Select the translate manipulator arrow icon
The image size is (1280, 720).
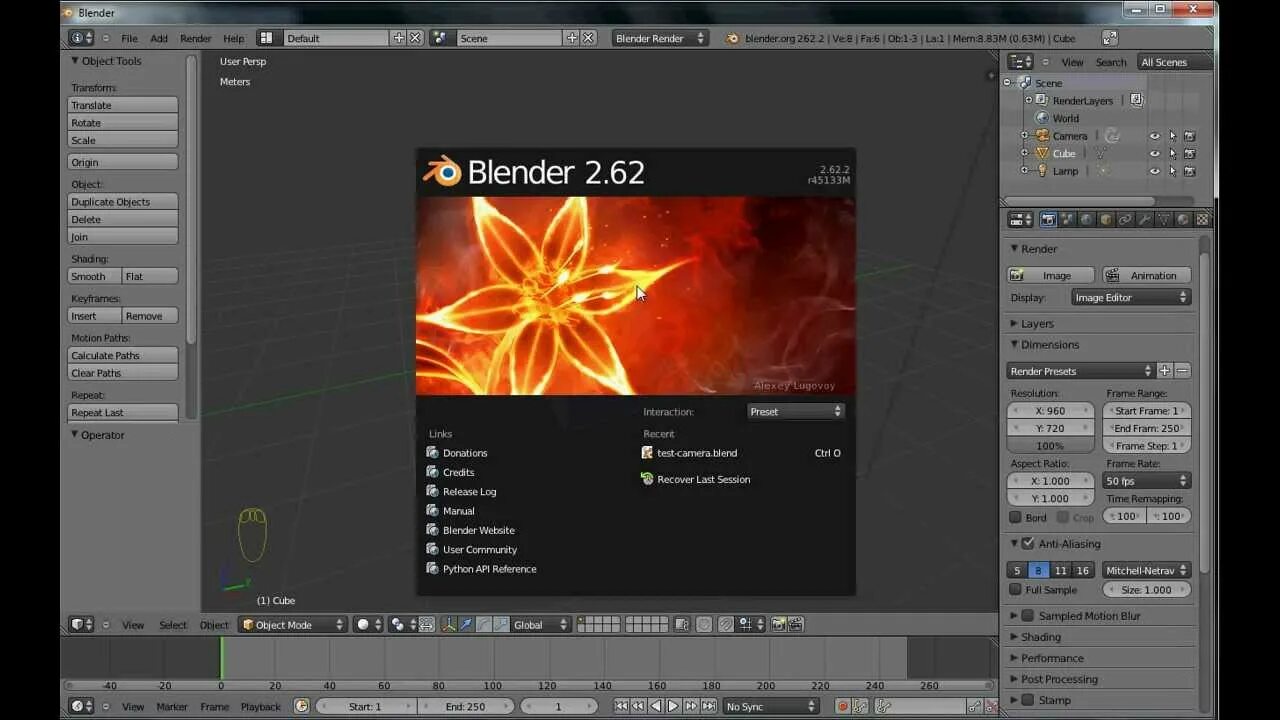[466, 624]
